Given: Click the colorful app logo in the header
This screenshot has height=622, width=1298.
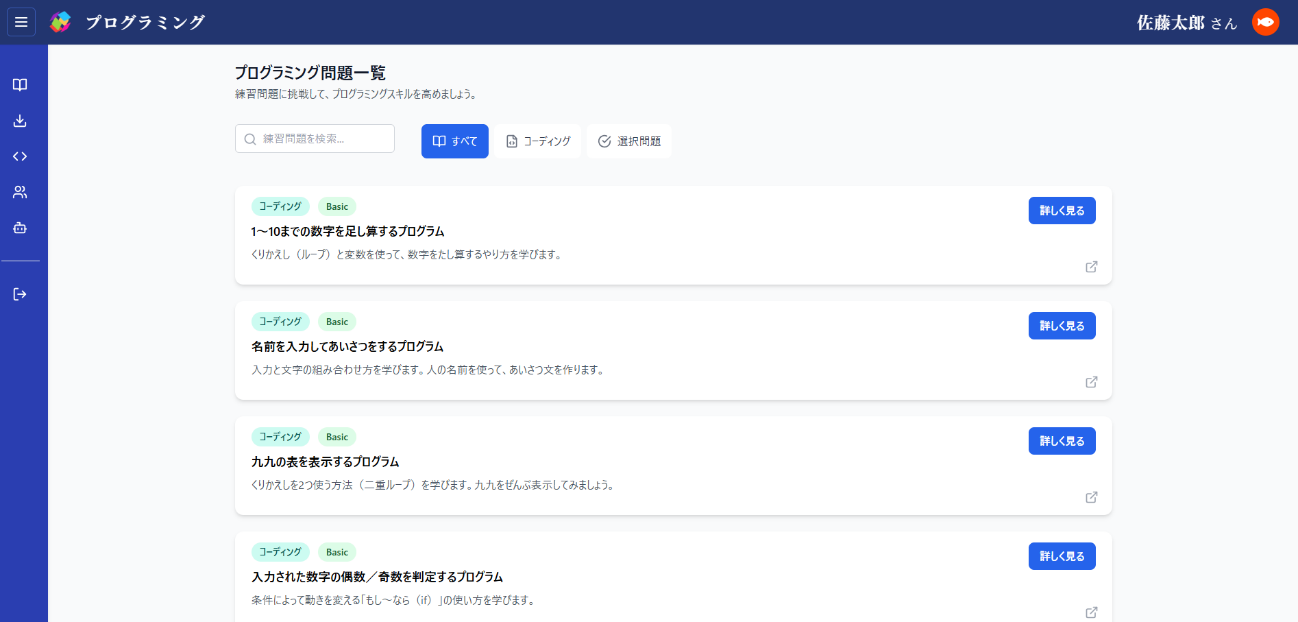Looking at the screenshot, I should pos(61,22).
